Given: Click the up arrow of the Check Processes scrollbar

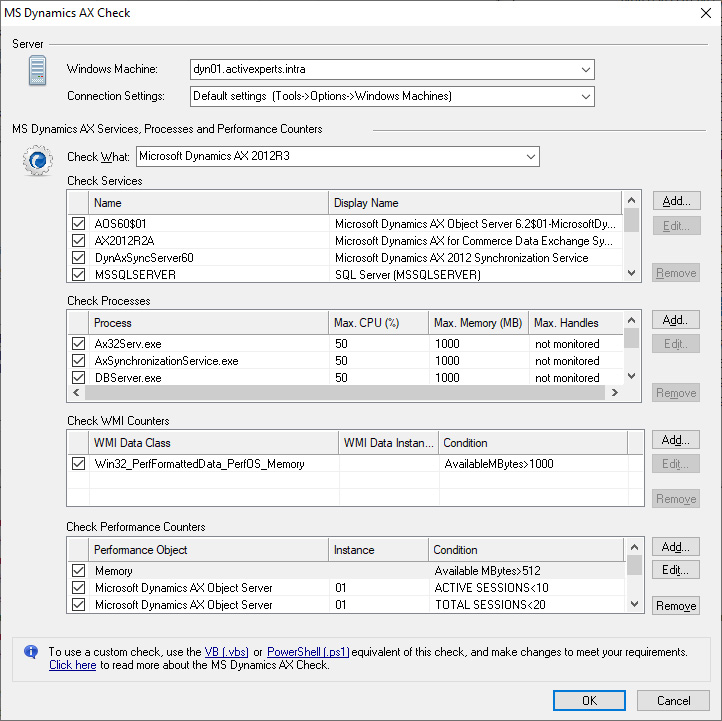Looking at the screenshot, I should [631, 320].
